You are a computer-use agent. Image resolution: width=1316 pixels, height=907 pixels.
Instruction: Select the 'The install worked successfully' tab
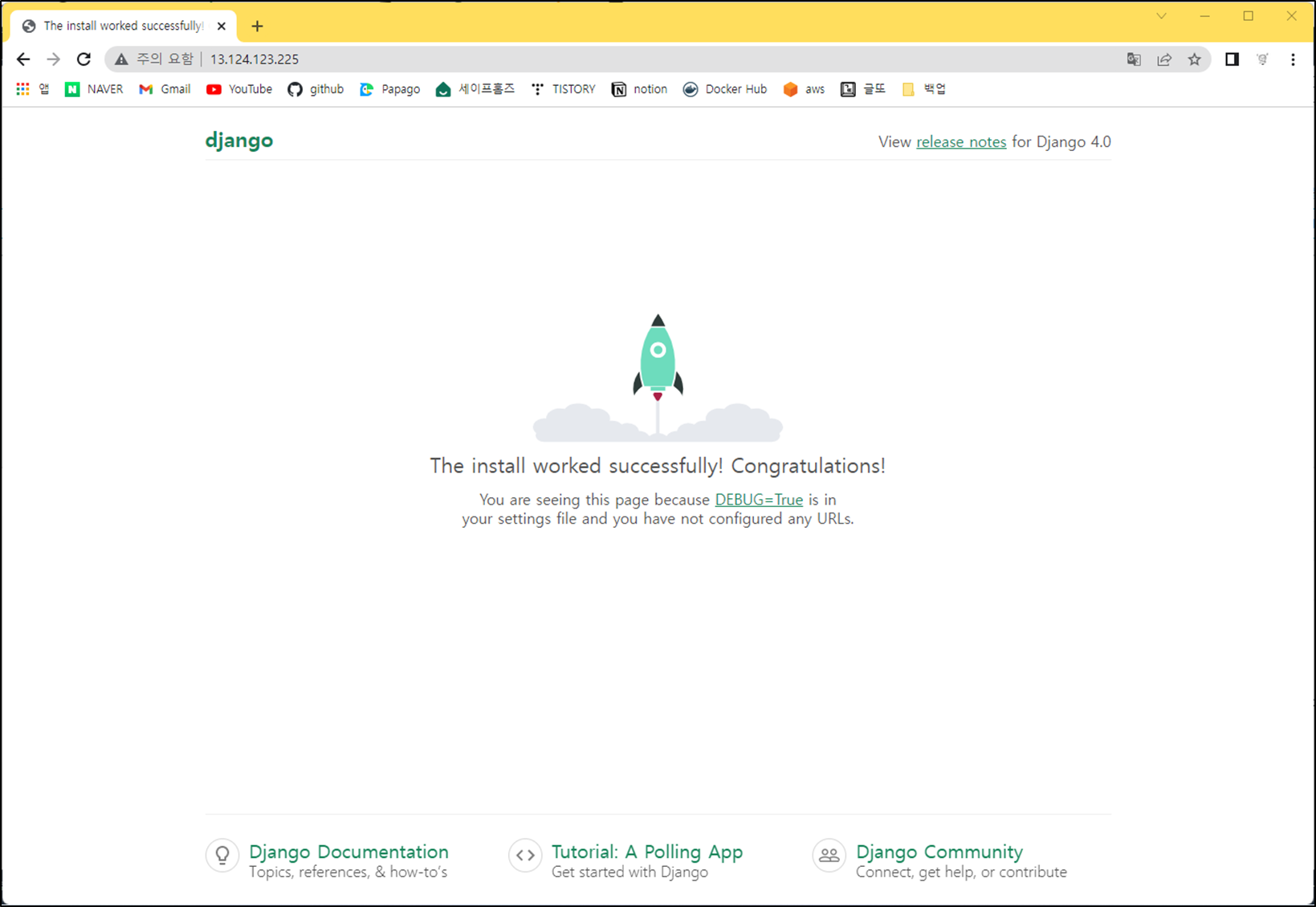[124, 26]
